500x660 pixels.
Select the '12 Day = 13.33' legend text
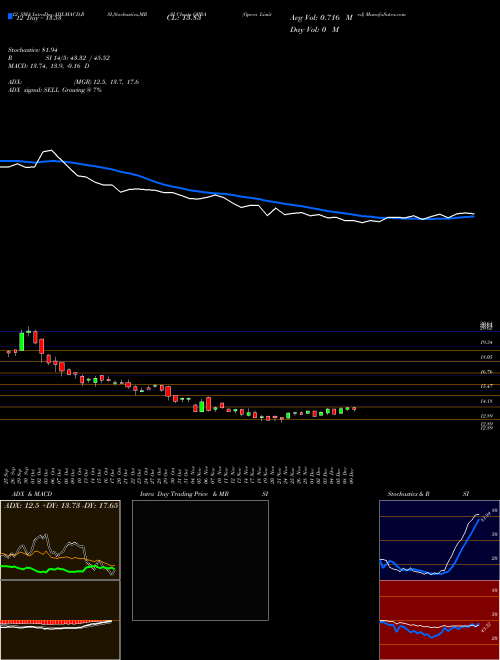37,18
